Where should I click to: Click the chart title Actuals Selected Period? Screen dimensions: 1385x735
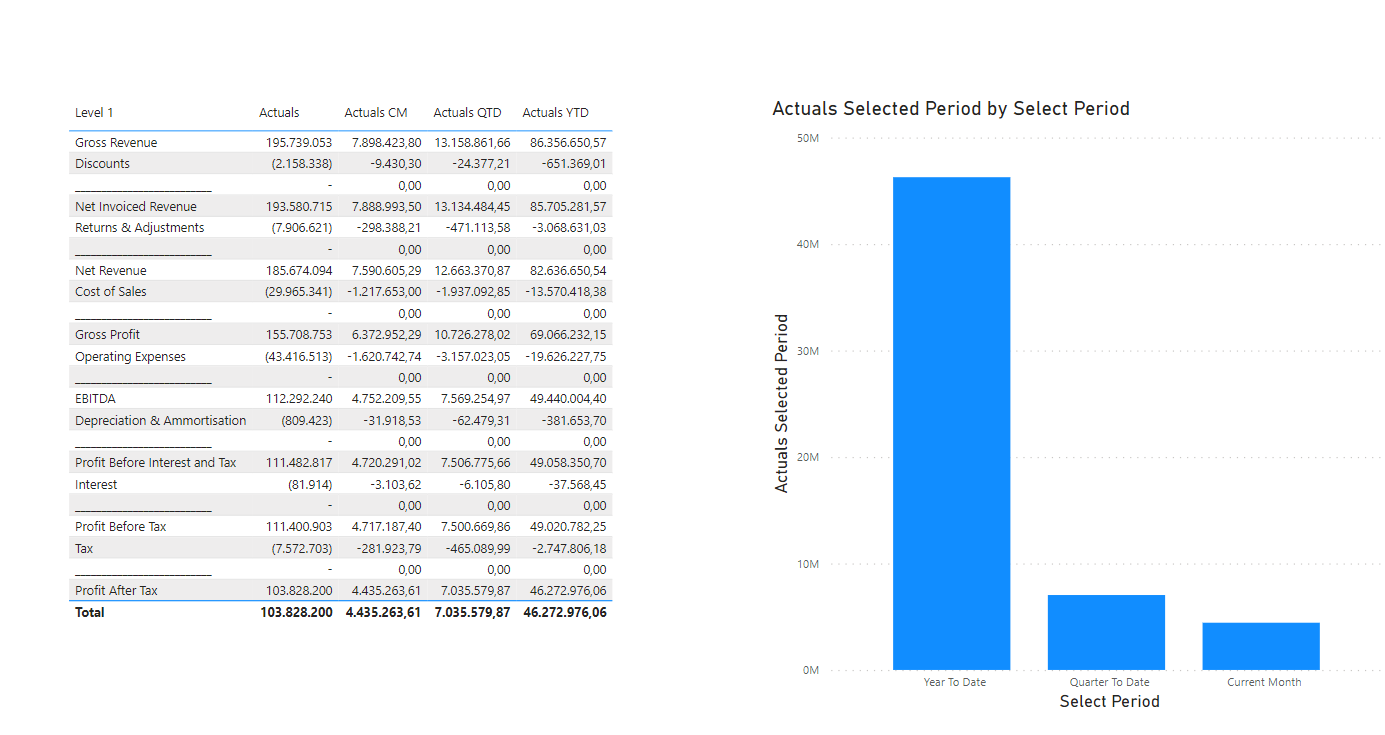point(950,109)
